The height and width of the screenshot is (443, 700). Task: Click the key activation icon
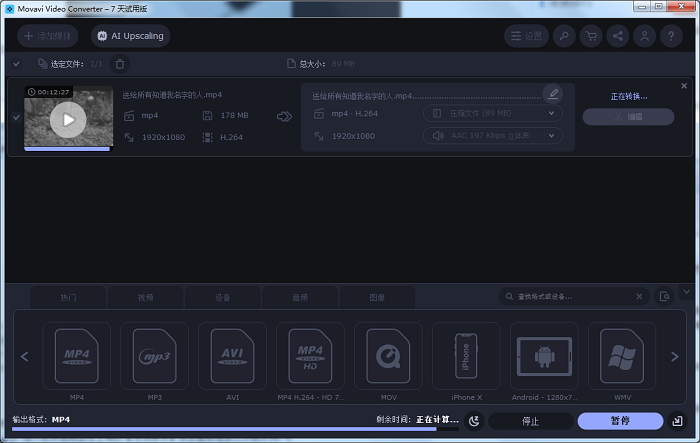(x=564, y=36)
